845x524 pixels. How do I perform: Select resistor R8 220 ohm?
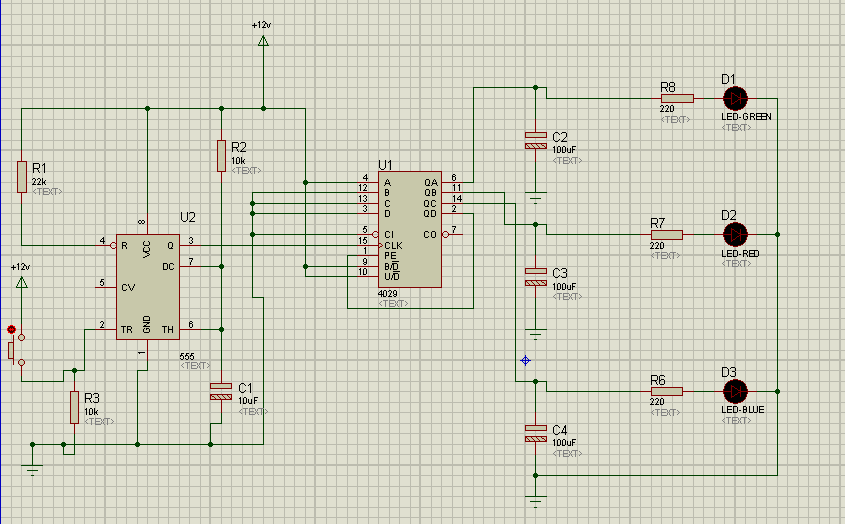coord(668,98)
